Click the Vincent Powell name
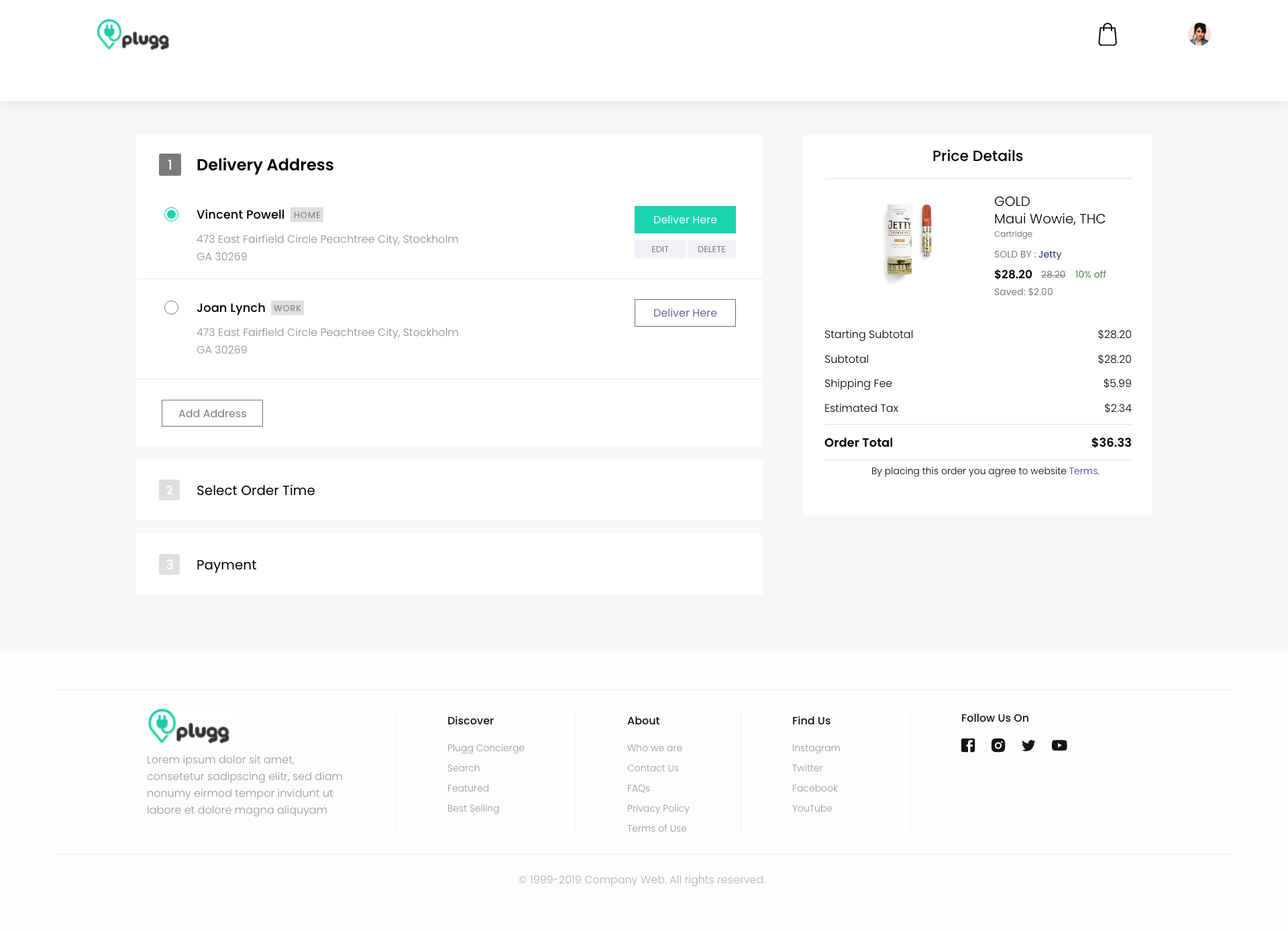 click(241, 215)
